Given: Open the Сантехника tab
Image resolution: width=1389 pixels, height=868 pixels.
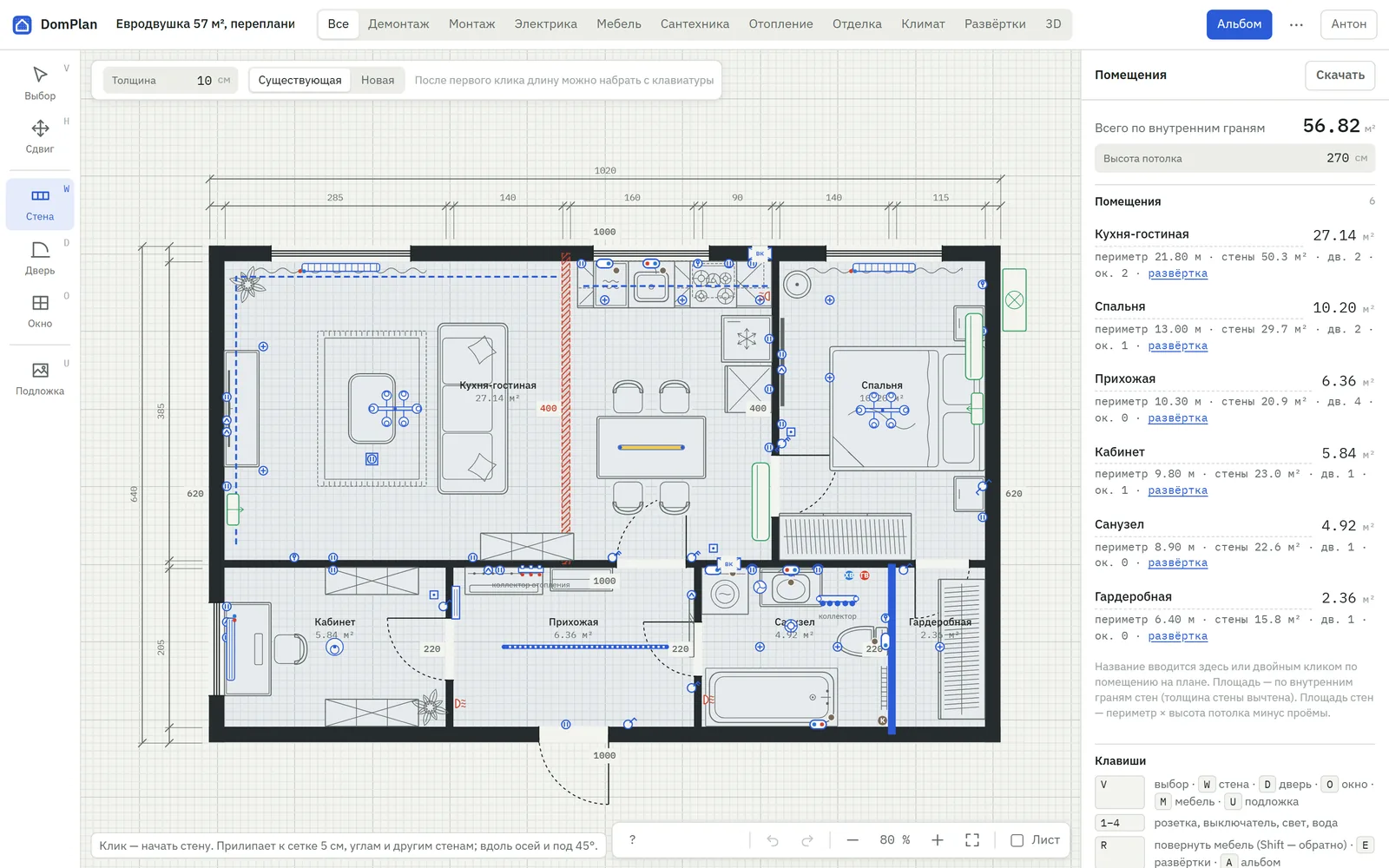Looking at the screenshot, I should (x=694, y=24).
